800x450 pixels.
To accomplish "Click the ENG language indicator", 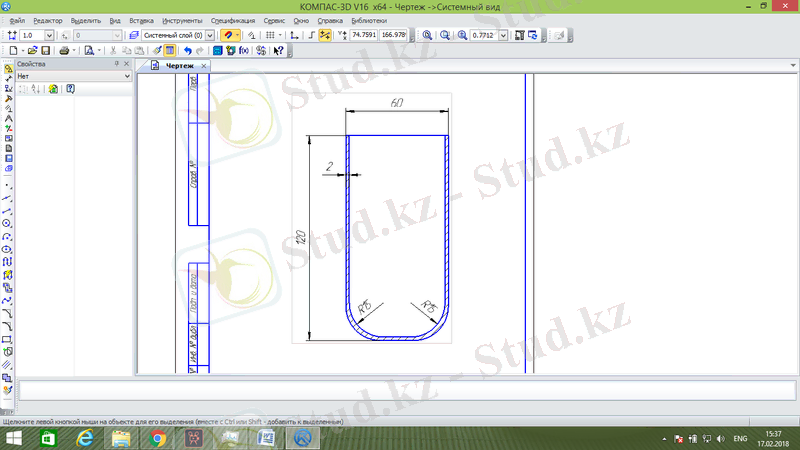I will (x=740, y=439).
